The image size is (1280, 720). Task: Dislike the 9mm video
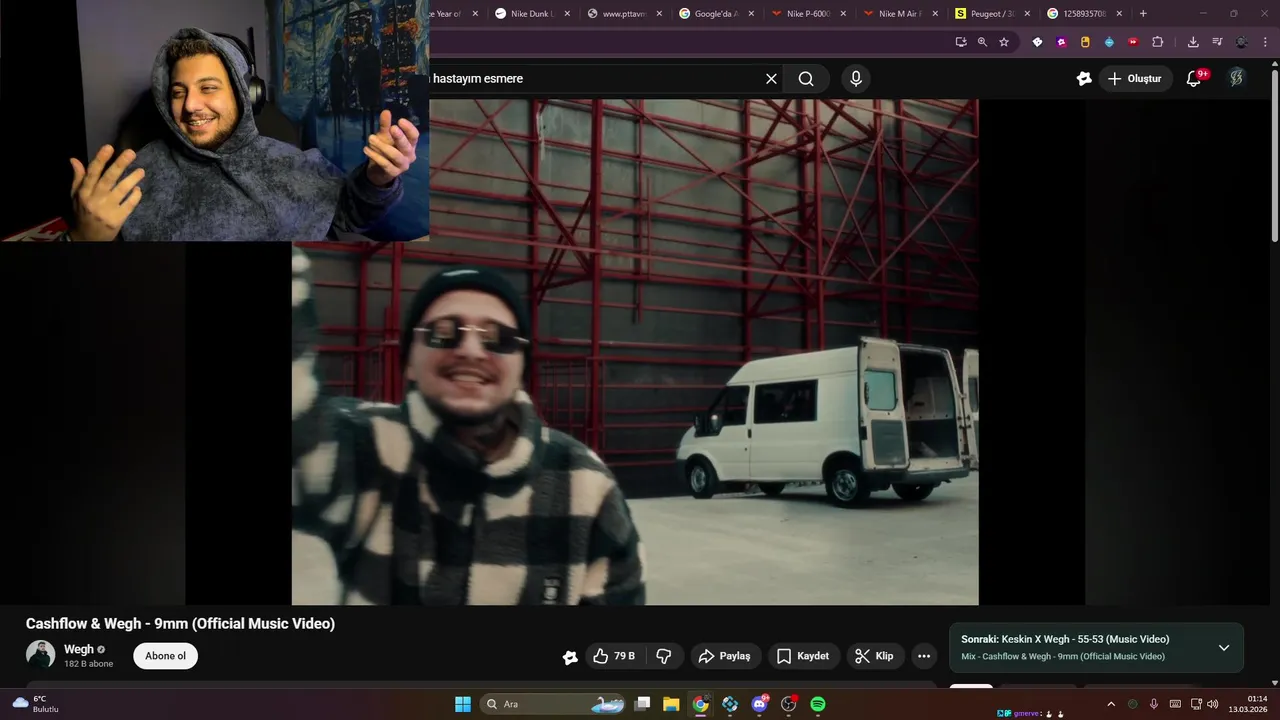(x=663, y=656)
